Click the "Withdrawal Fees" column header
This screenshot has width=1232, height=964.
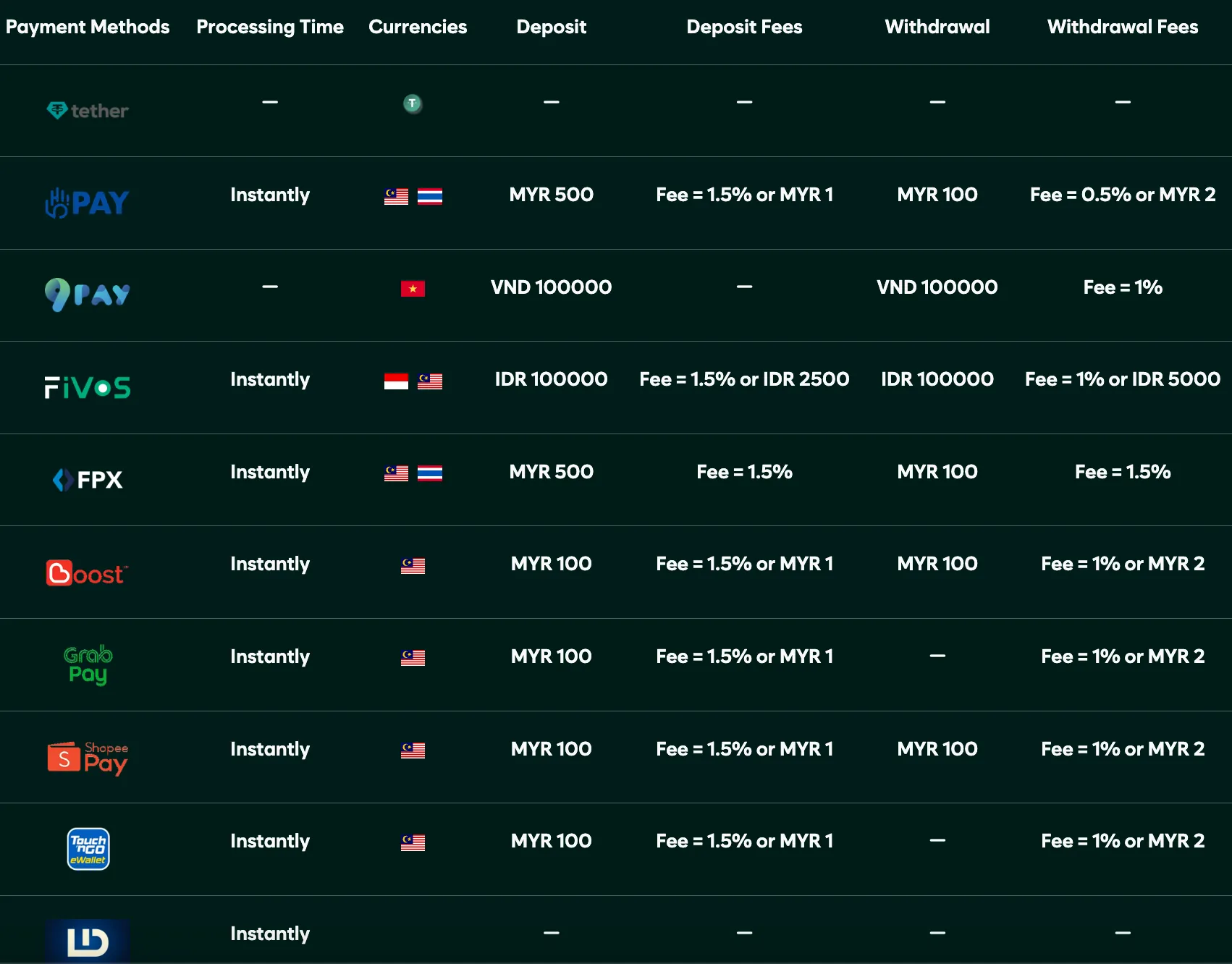[1123, 27]
